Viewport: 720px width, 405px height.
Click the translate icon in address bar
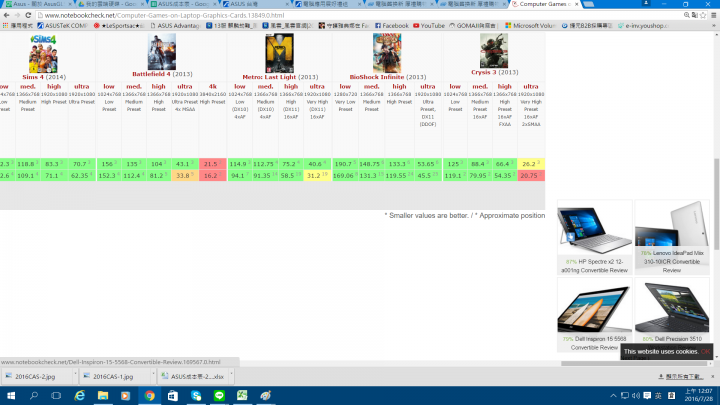pyautogui.click(x=694, y=15)
